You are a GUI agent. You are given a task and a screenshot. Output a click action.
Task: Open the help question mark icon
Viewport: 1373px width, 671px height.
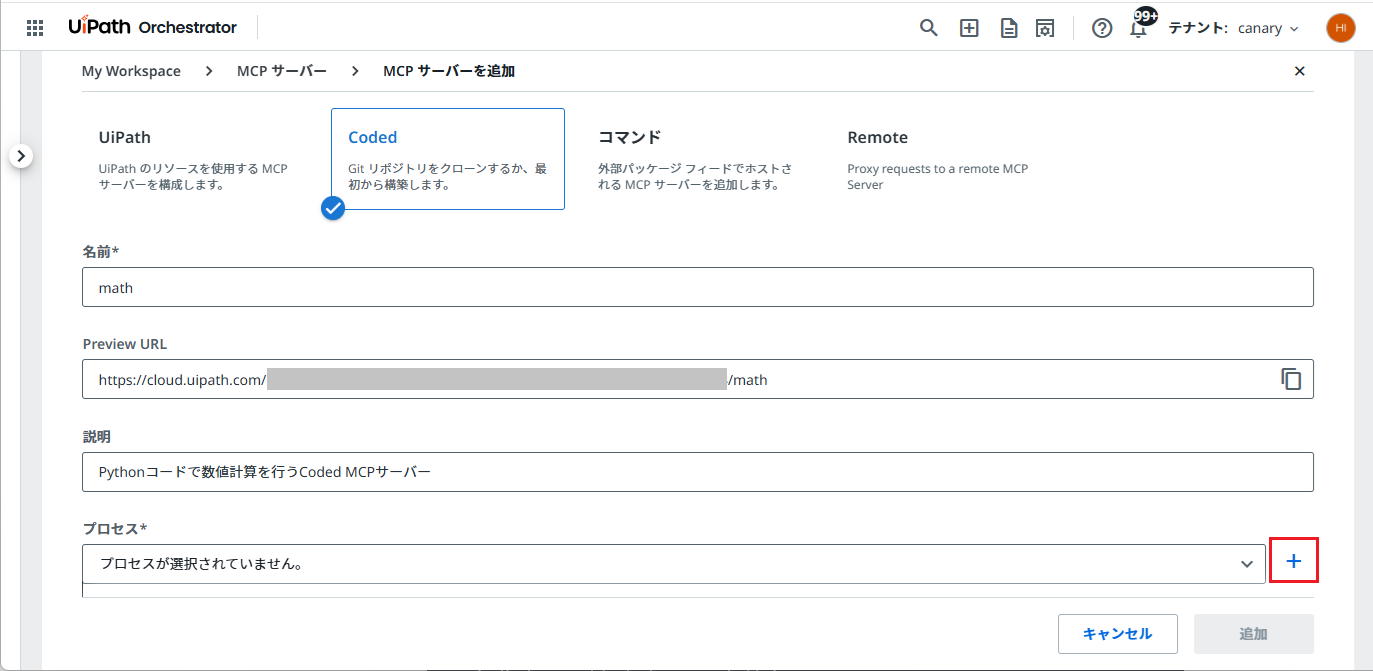[x=1102, y=28]
